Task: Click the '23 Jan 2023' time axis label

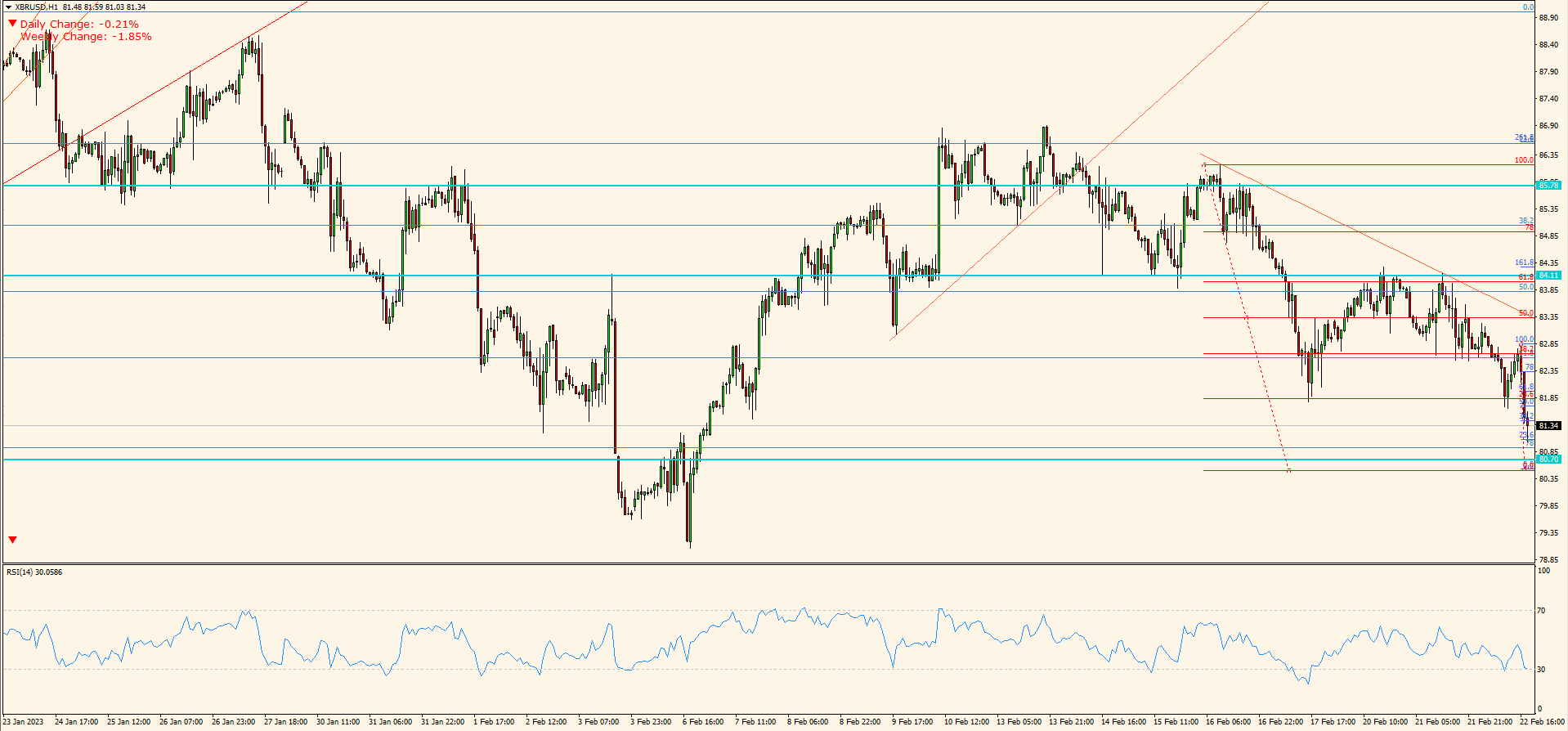Action: click(24, 722)
